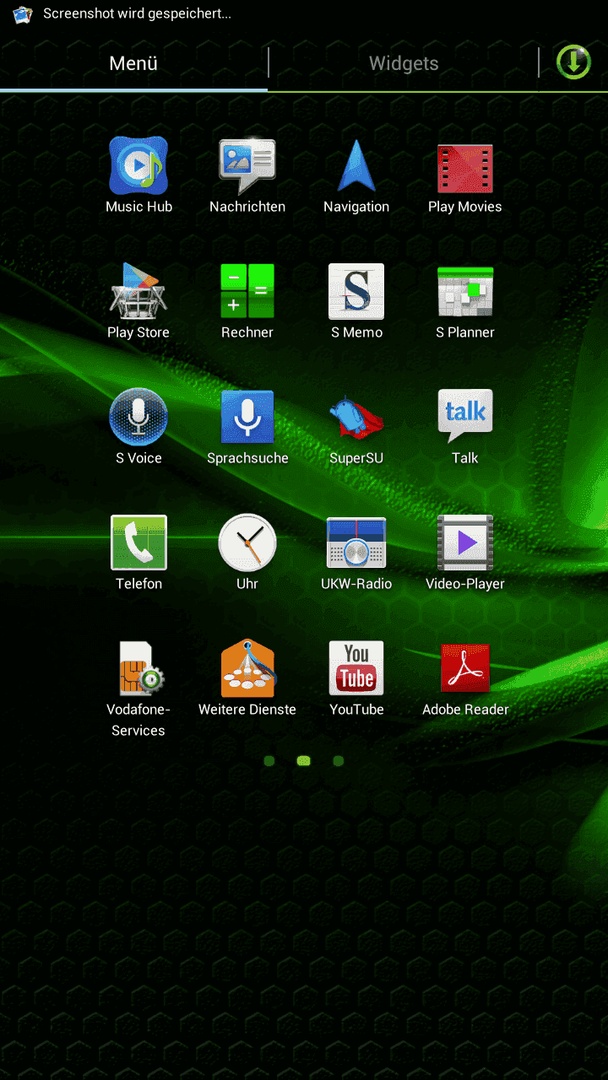The width and height of the screenshot is (608, 1080).
Task: Launch UKW-Radio
Action: (356, 543)
